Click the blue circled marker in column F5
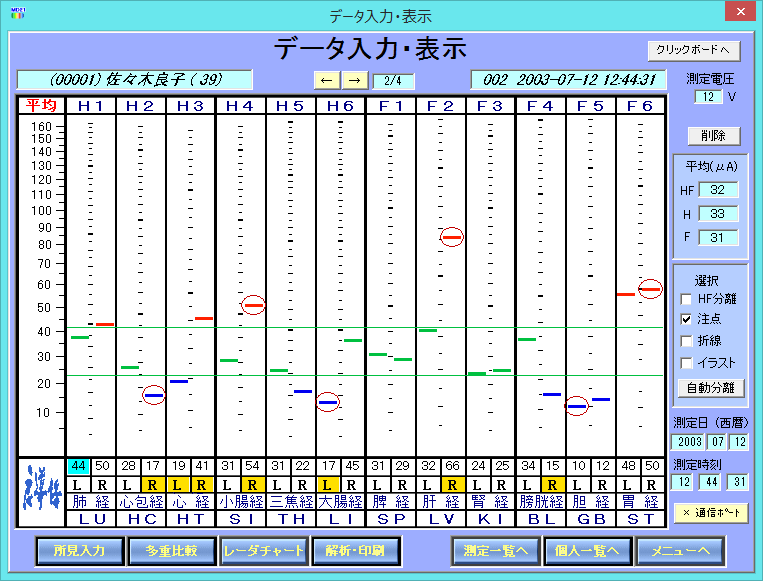Viewport: 763px width, 581px height. click(x=577, y=406)
